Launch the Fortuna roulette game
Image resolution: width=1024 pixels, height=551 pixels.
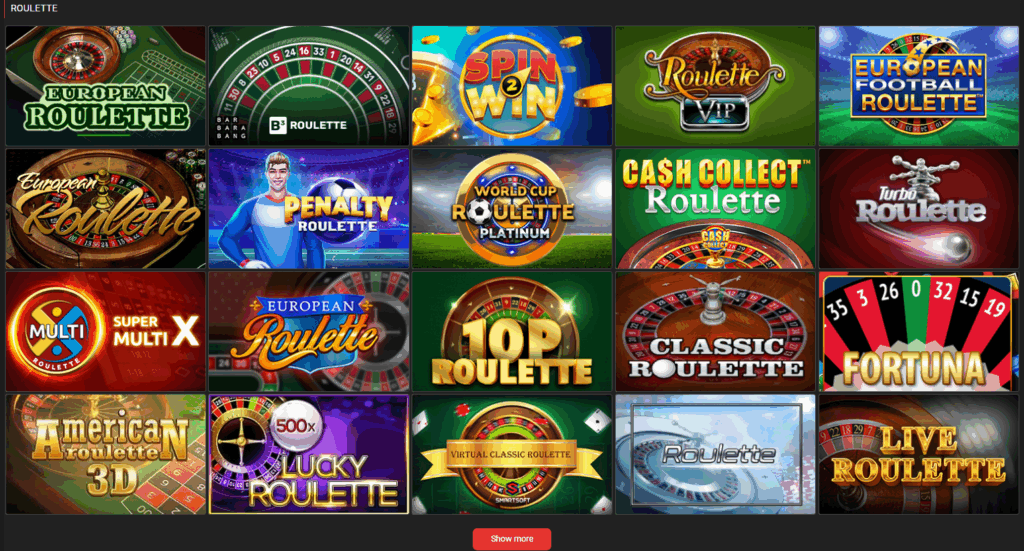[x=918, y=331]
